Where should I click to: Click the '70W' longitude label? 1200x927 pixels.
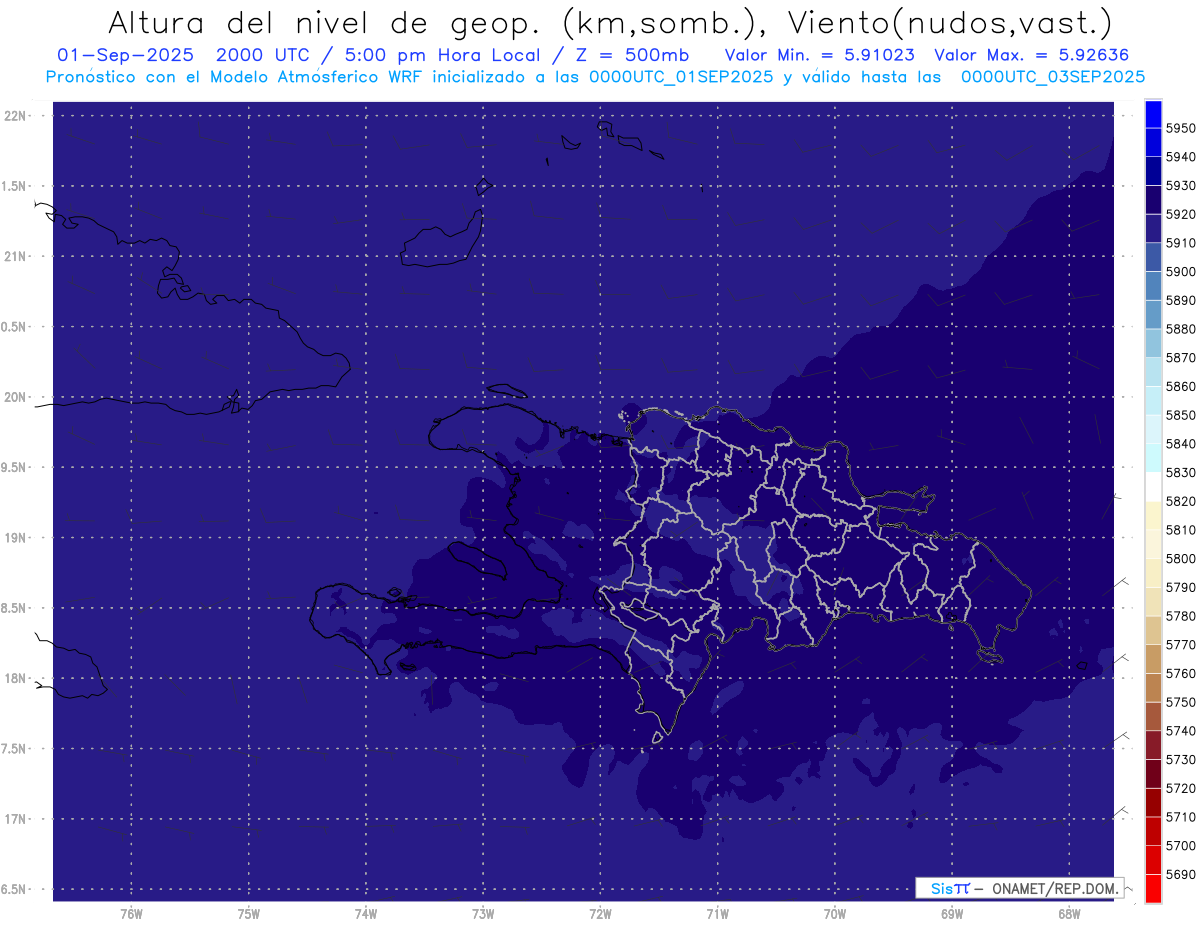[835, 913]
